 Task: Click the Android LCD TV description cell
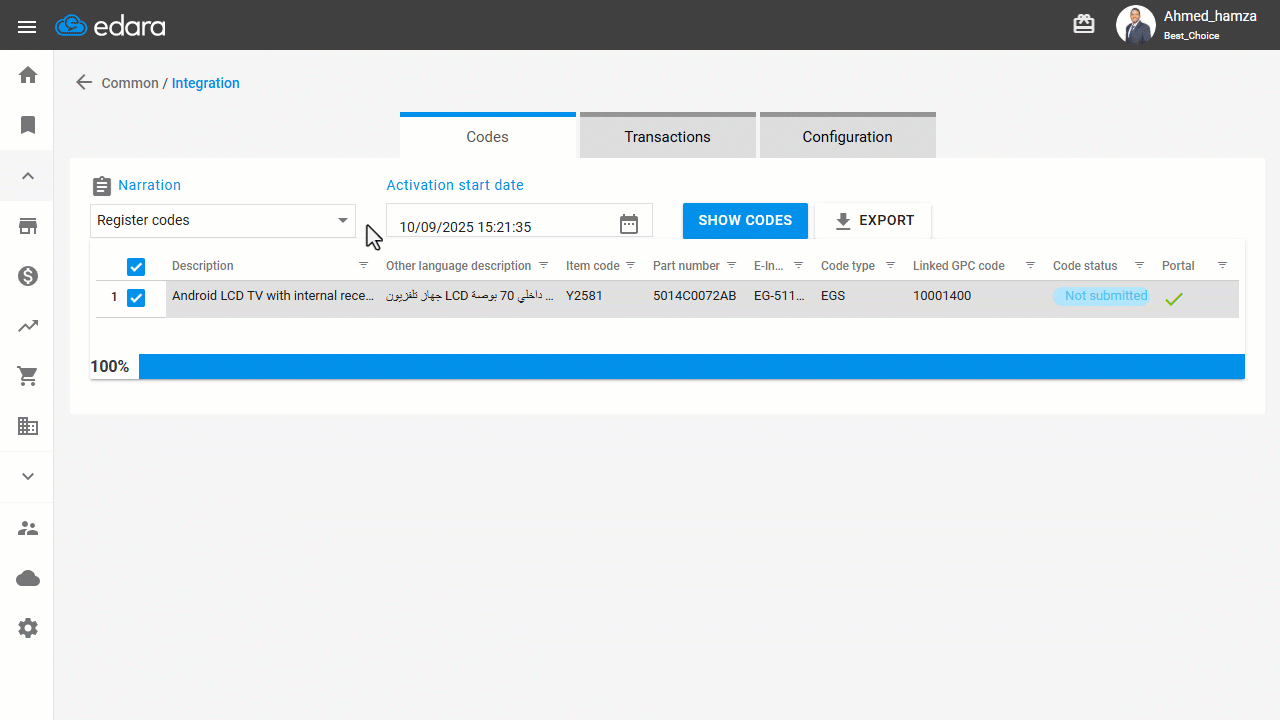click(x=273, y=296)
